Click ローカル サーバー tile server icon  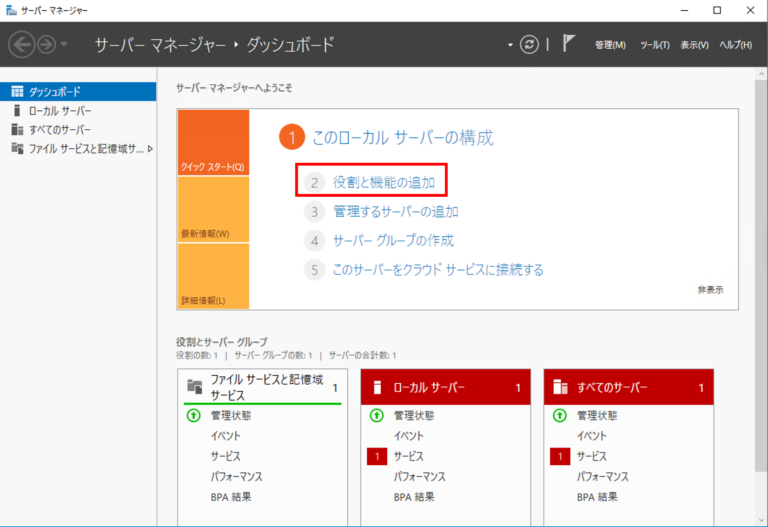tap(377, 387)
